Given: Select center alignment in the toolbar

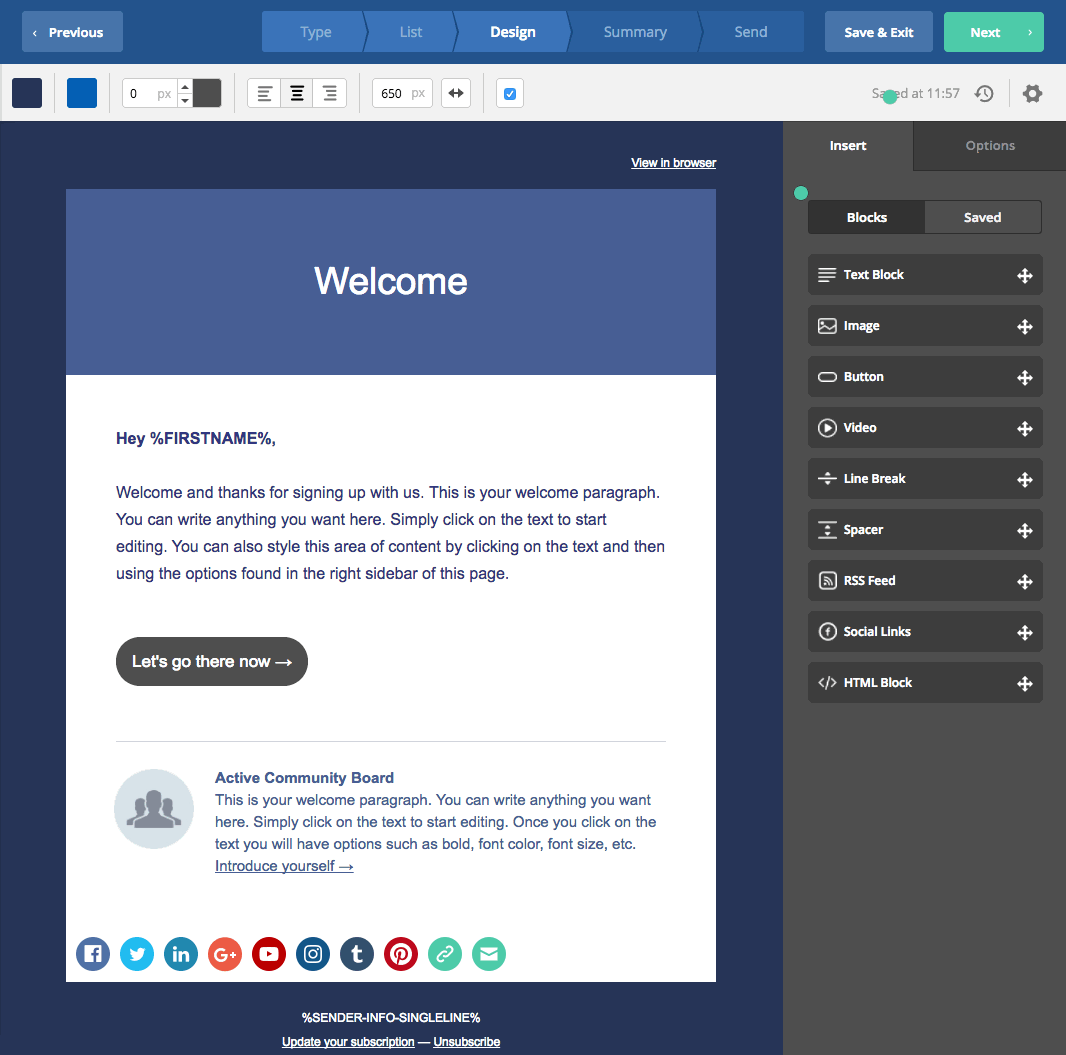Looking at the screenshot, I should pyautogui.click(x=297, y=94).
